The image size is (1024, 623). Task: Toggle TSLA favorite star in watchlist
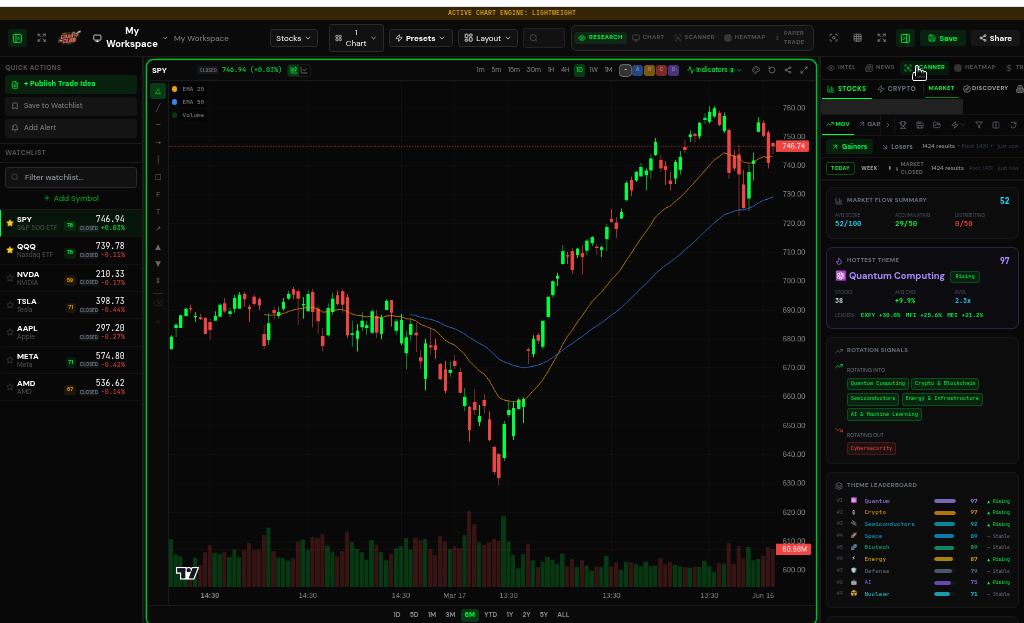click(10, 305)
